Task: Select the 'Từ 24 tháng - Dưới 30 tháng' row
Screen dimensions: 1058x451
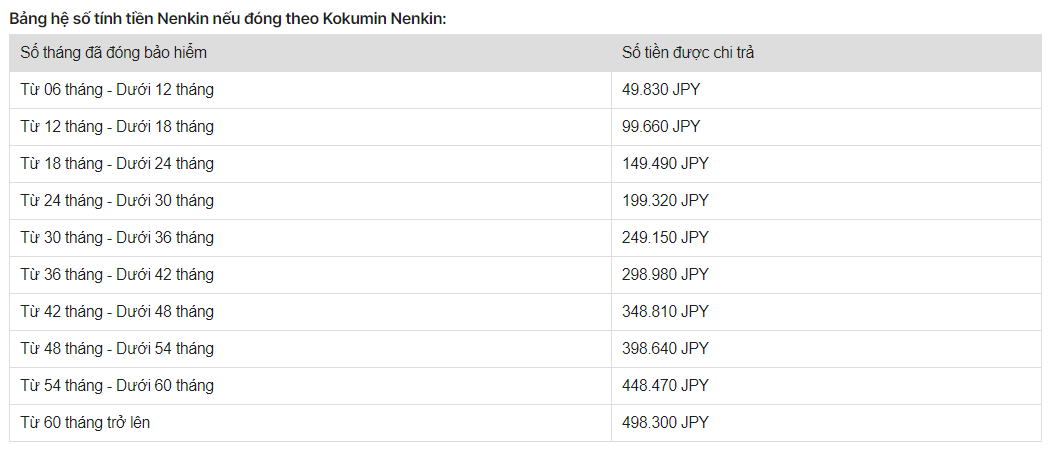Action: point(526,201)
